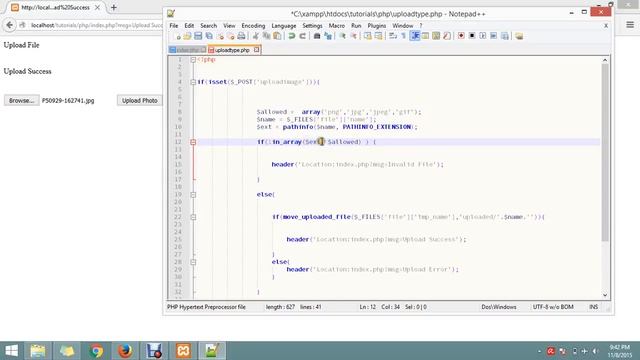This screenshot has width=640, height=360.
Task: Copy selection using toolbar Copy icon
Action: click(267, 36)
